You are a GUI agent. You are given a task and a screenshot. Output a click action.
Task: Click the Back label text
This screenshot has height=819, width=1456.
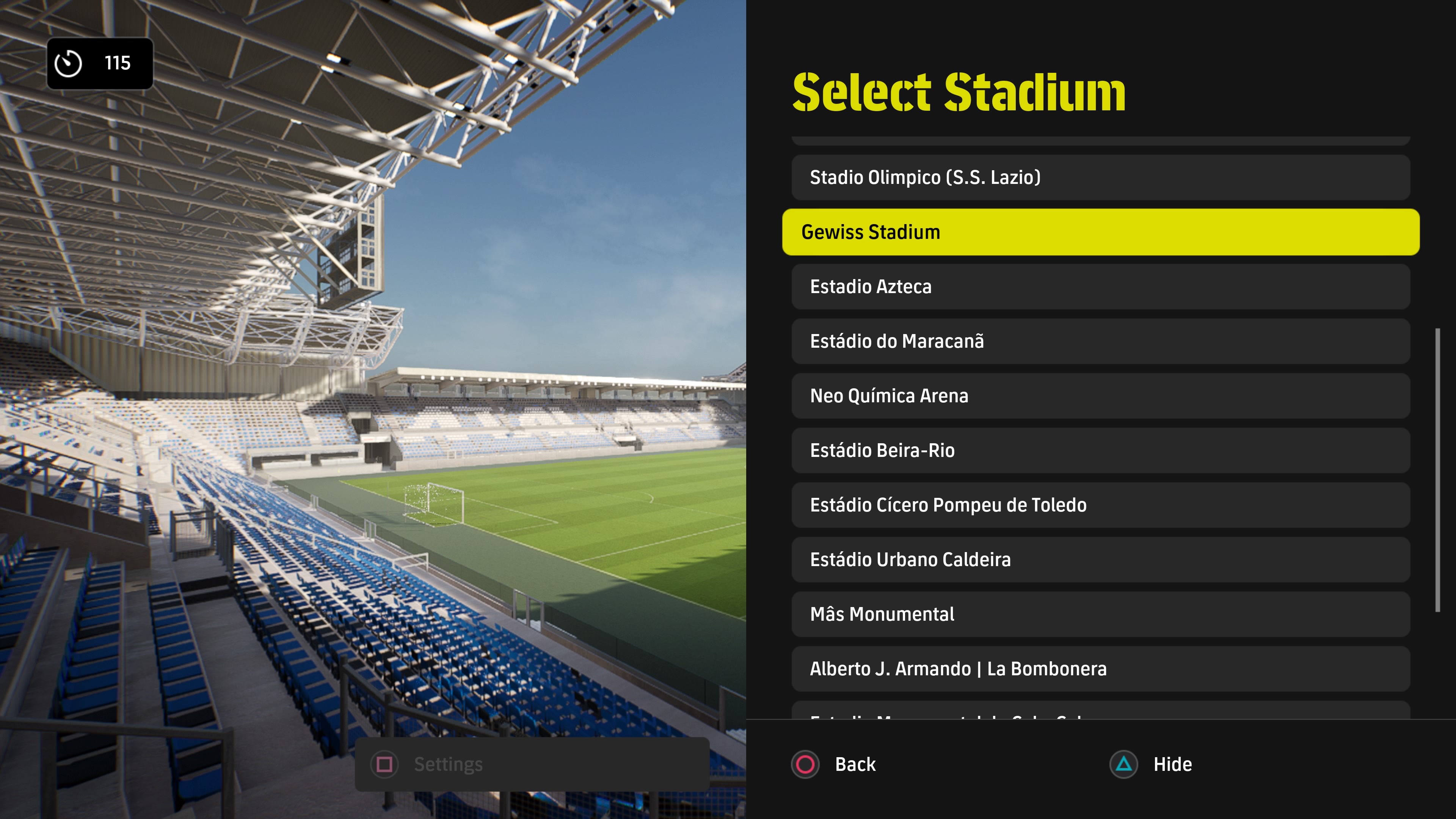[x=855, y=764]
